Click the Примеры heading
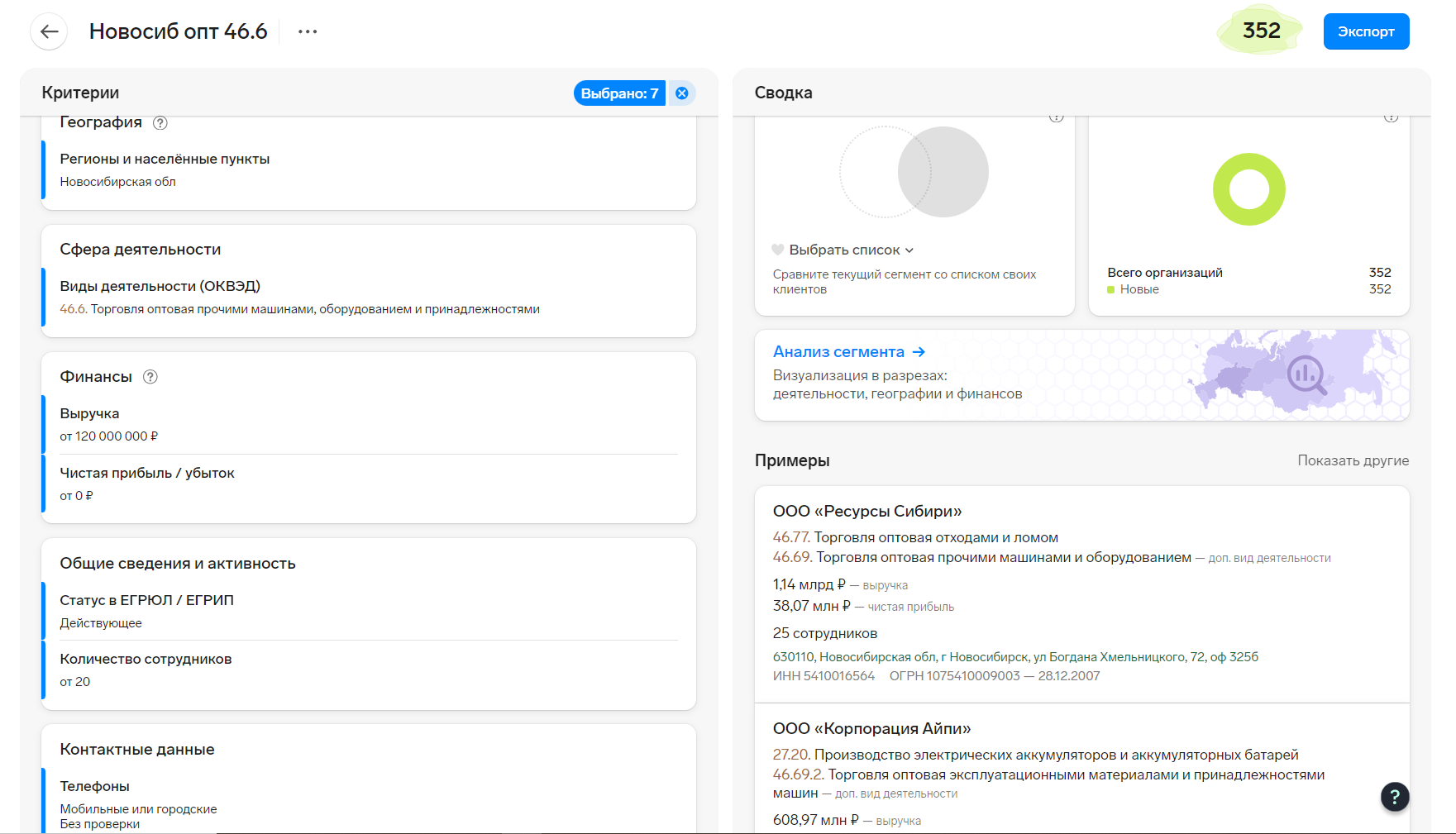The width and height of the screenshot is (1456, 834). [x=792, y=460]
